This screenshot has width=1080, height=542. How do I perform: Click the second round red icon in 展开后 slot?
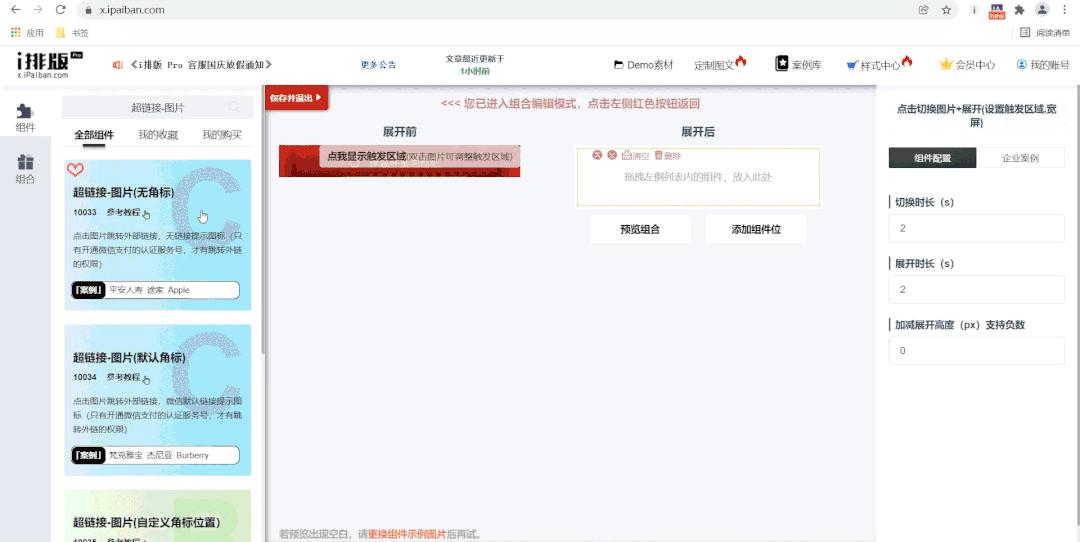point(612,155)
